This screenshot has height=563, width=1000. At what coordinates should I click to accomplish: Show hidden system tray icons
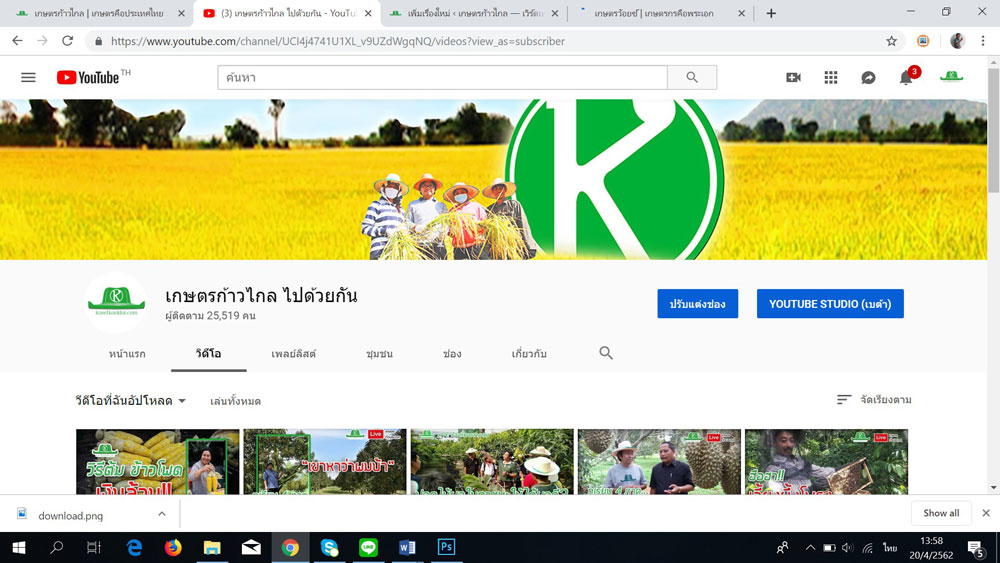pyautogui.click(x=810, y=548)
